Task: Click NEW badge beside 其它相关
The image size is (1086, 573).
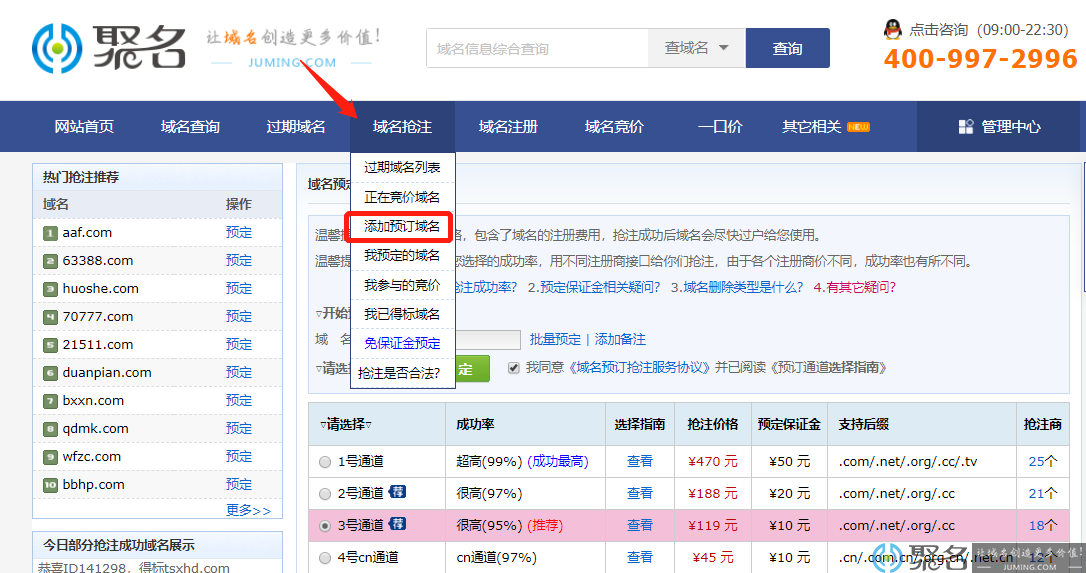Action: (x=858, y=127)
